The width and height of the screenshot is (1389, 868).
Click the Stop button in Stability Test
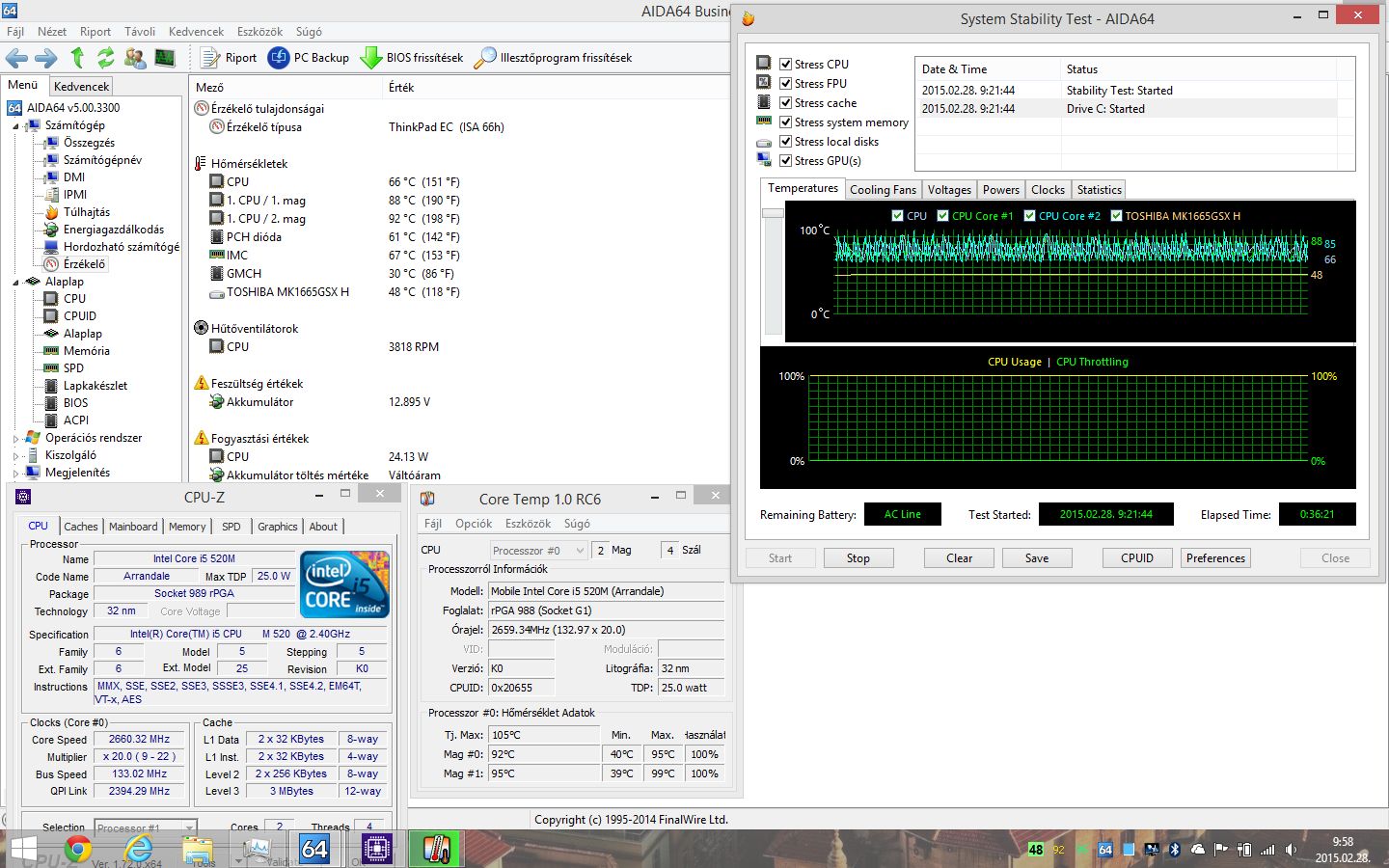(858, 558)
